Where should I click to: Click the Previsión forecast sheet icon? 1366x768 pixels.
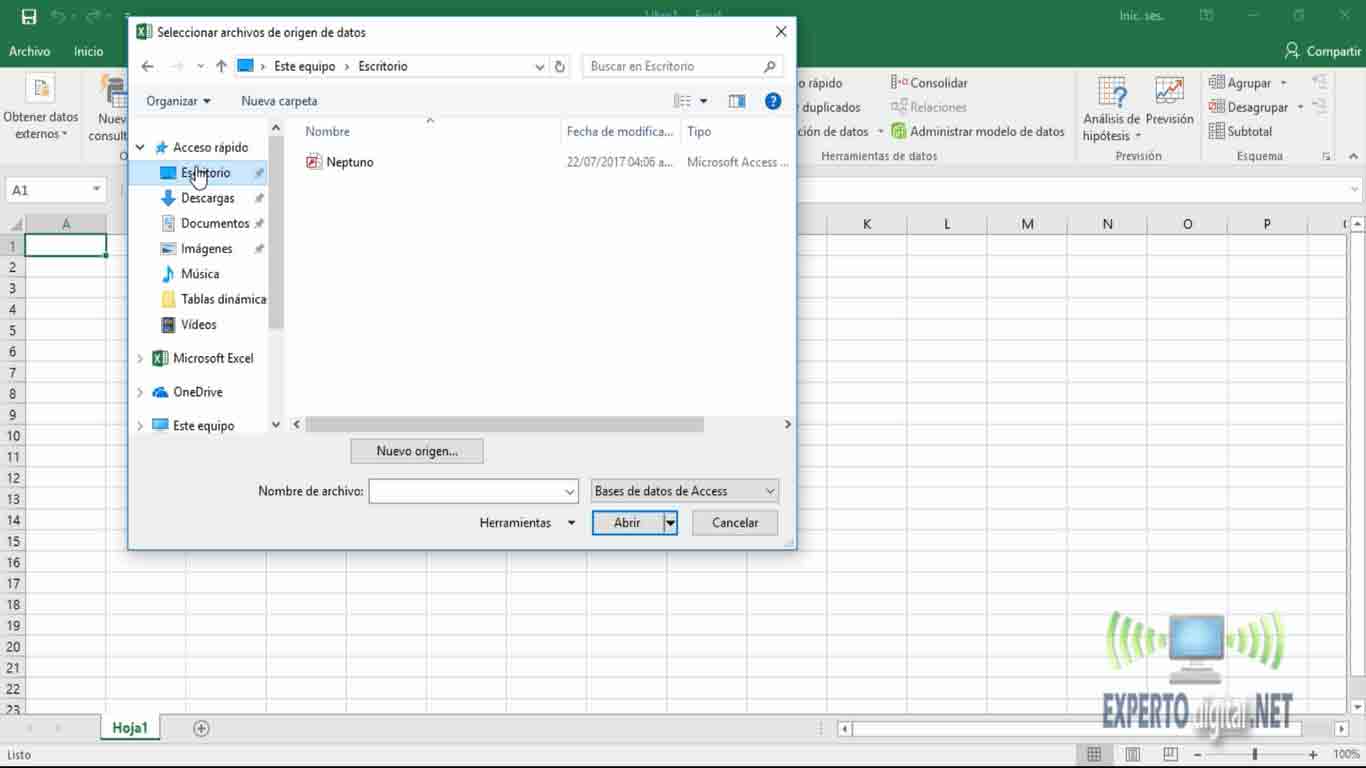click(1169, 92)
